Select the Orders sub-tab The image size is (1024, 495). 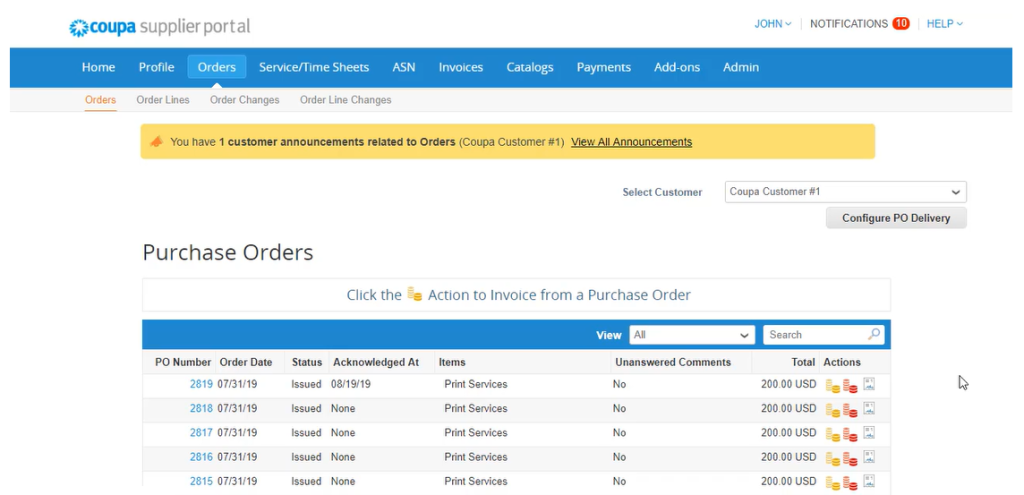pyautogui.click(x=101, y=100)
